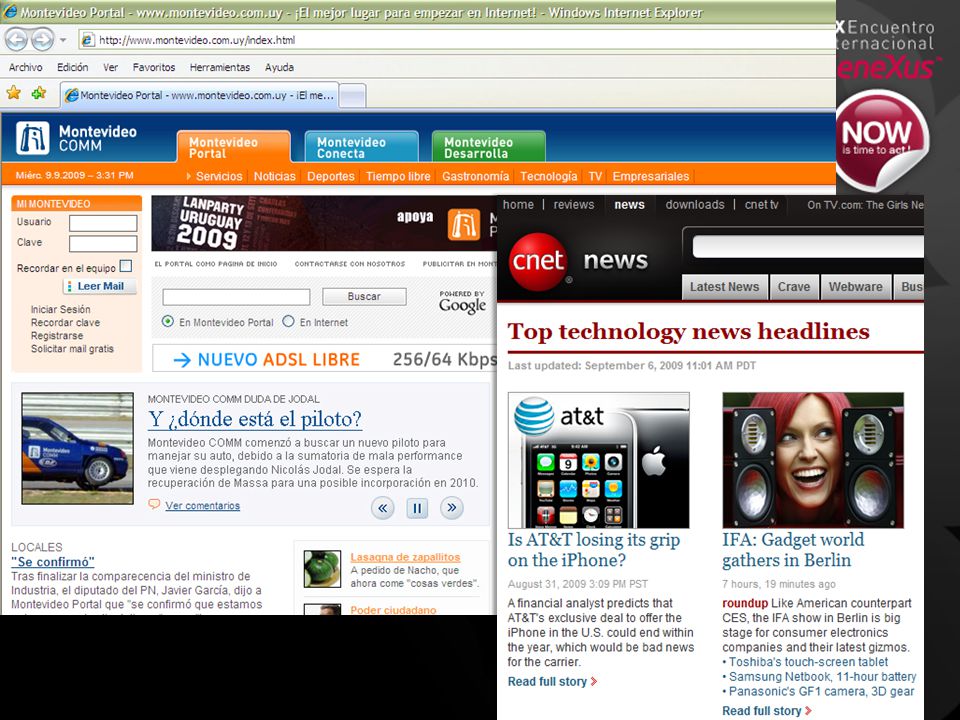
Task: Open the AT&T iPhone article image
Action: 599,460
